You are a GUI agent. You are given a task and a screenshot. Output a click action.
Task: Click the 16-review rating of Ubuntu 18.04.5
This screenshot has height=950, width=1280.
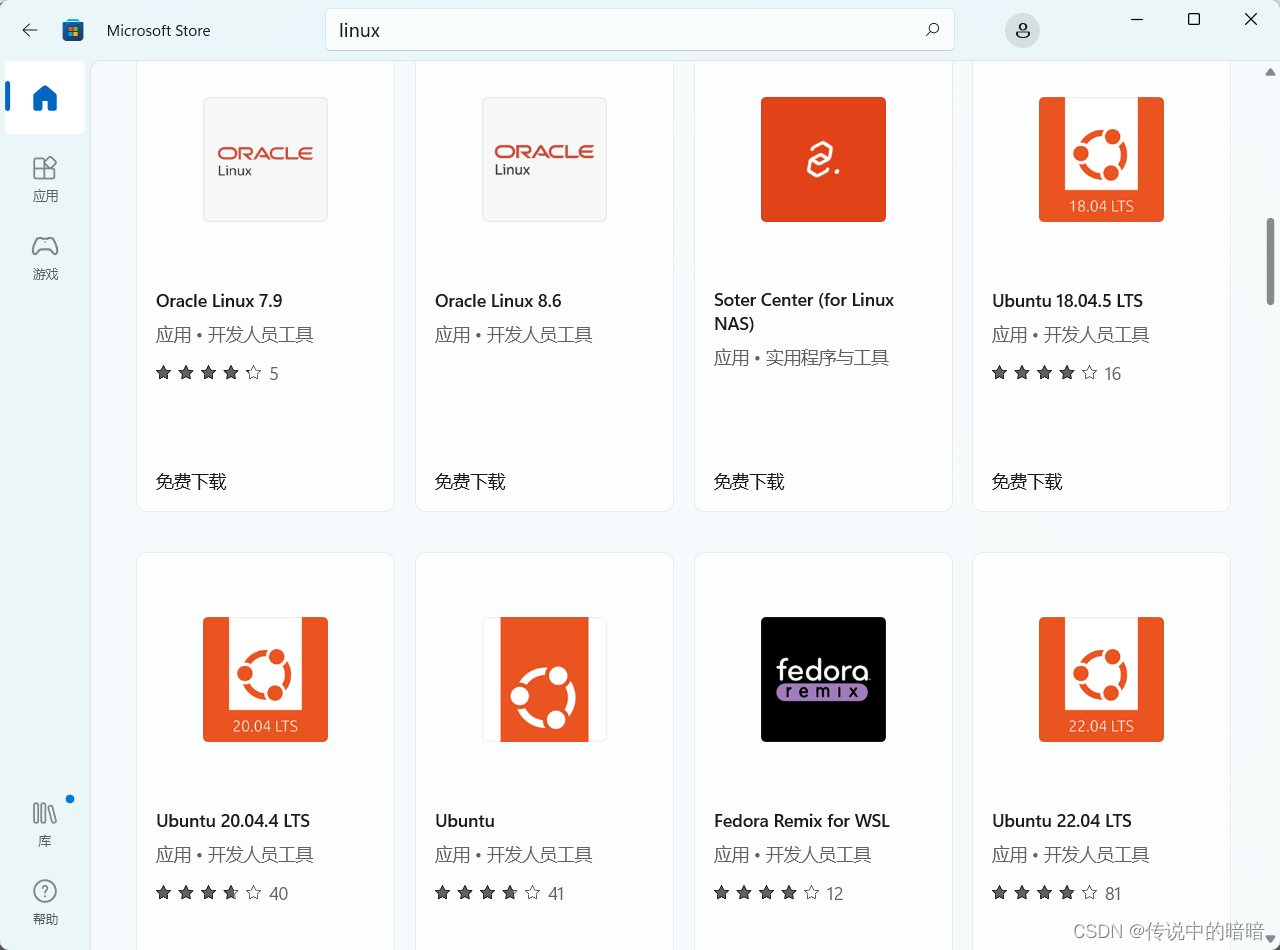click(x=1057, y=373)
